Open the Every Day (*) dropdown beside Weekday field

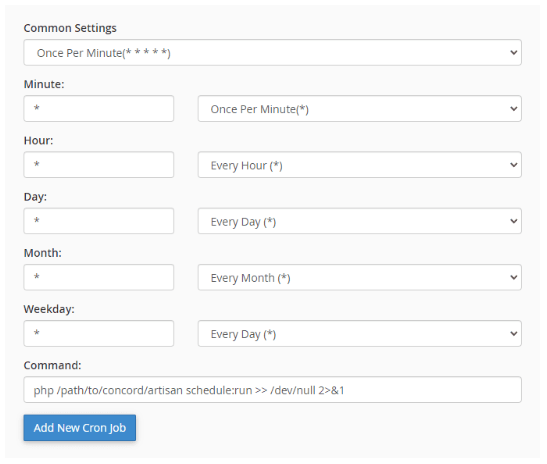tap(360, 334)
